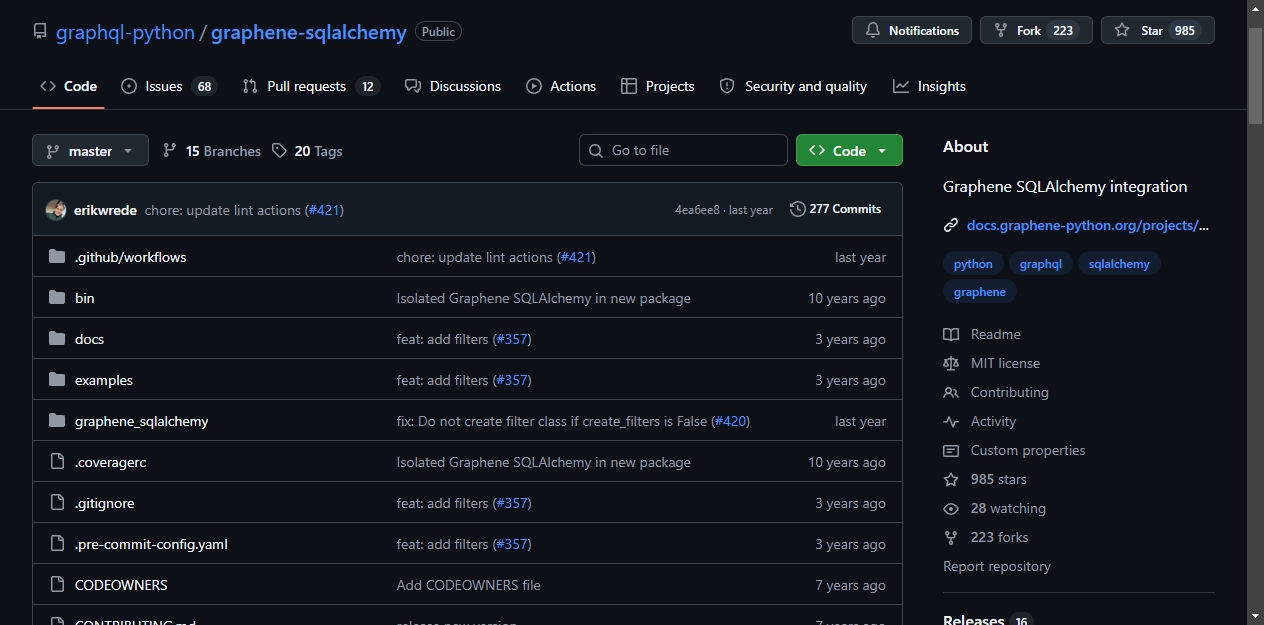Switch to the Code tab
The image size is (1264, 625).
tap(68, 86)
